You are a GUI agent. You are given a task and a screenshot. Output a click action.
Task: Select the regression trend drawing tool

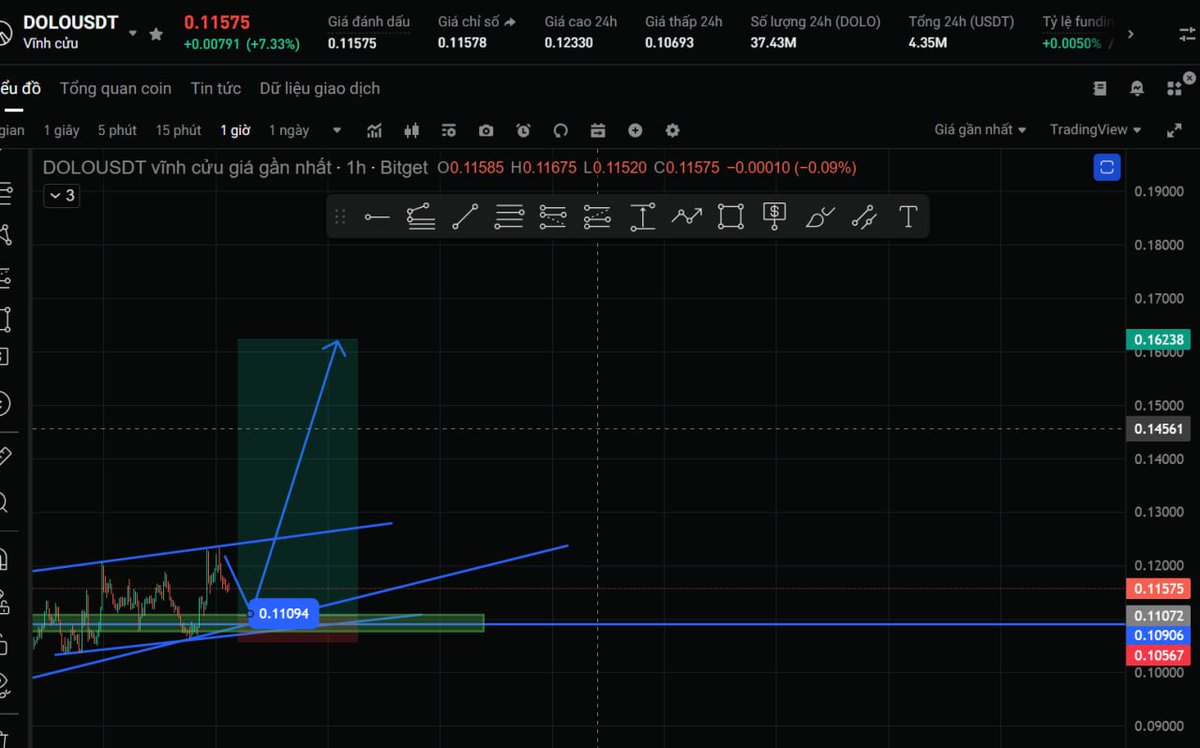[x=421, y=217]
